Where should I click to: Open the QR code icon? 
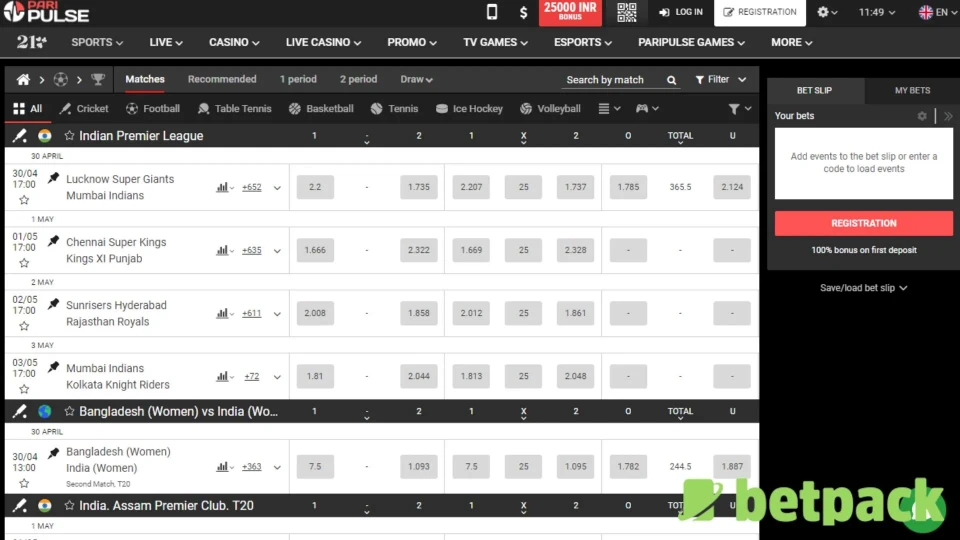[626, 12]
